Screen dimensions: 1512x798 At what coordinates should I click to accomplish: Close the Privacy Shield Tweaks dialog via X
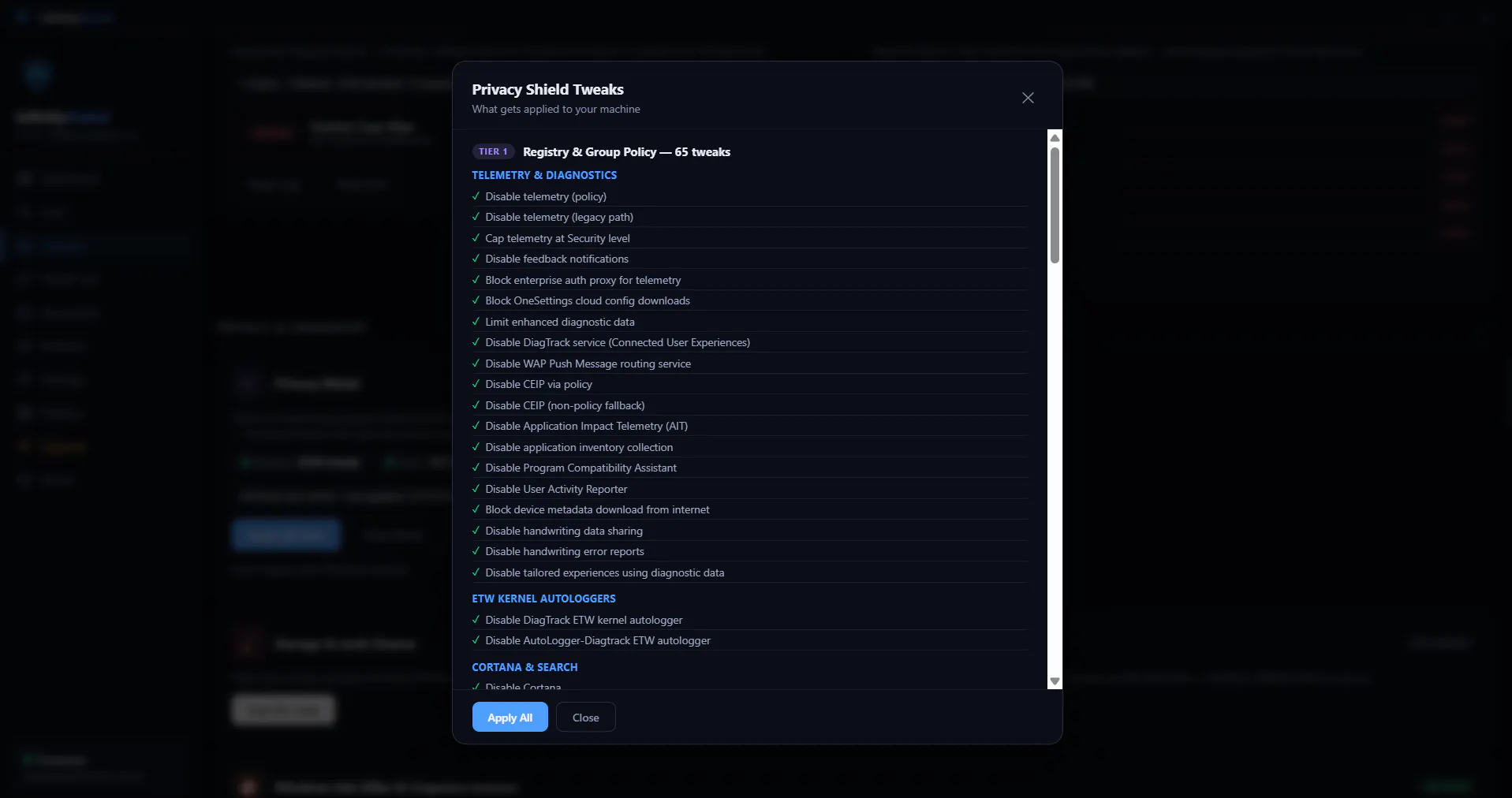1028,98
